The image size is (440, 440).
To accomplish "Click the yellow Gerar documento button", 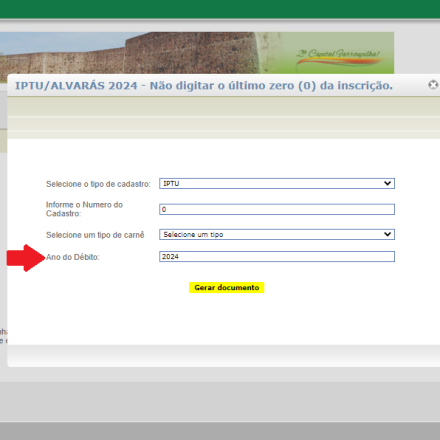I will (227, 288).
